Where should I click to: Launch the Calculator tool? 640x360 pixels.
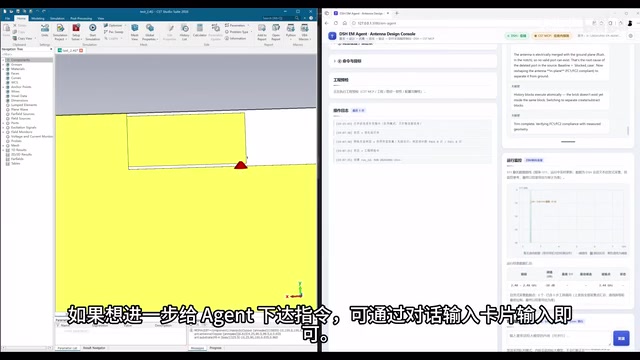tap(200, 31)
